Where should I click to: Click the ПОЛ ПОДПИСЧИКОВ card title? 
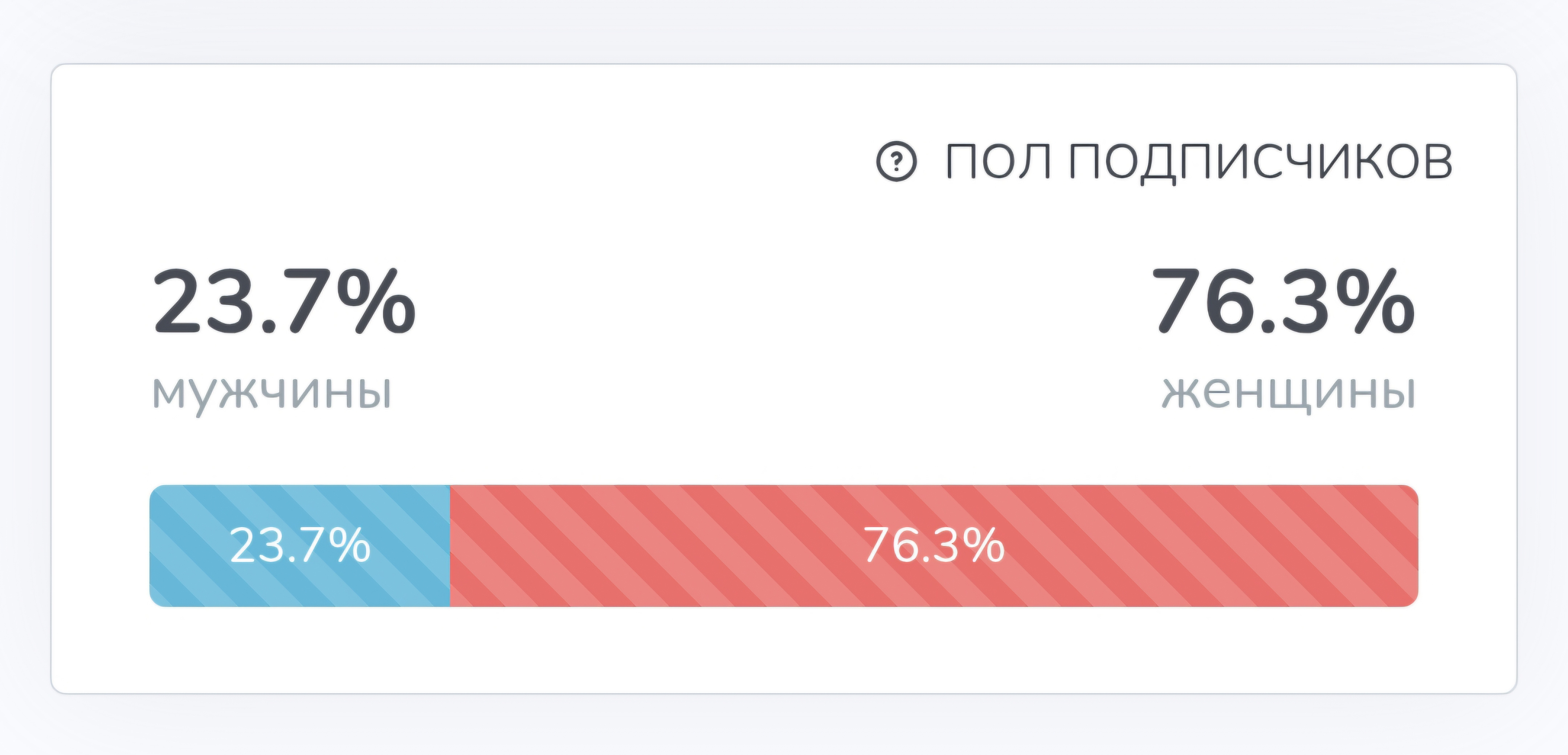(1199, 162)
